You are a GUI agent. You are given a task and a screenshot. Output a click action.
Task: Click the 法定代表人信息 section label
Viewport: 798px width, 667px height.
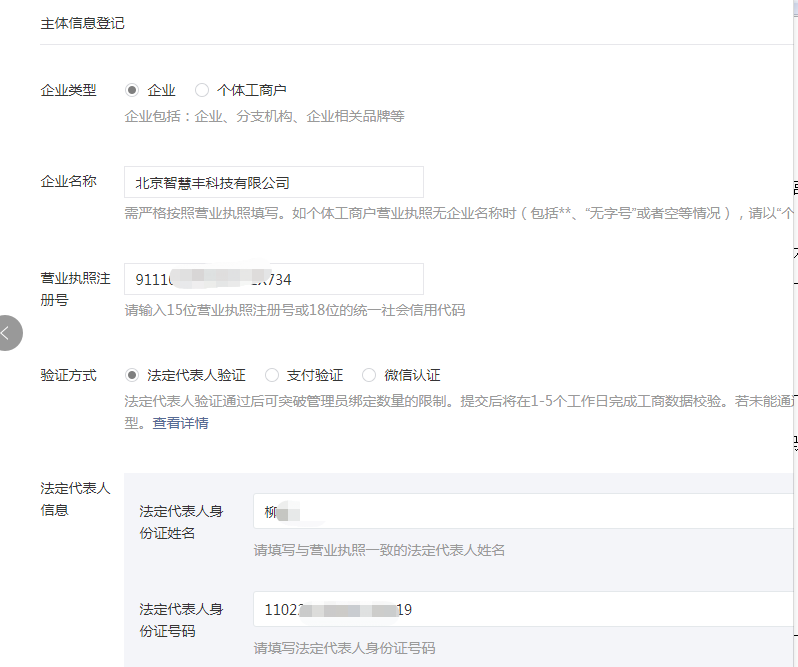(x=75, y=499)
